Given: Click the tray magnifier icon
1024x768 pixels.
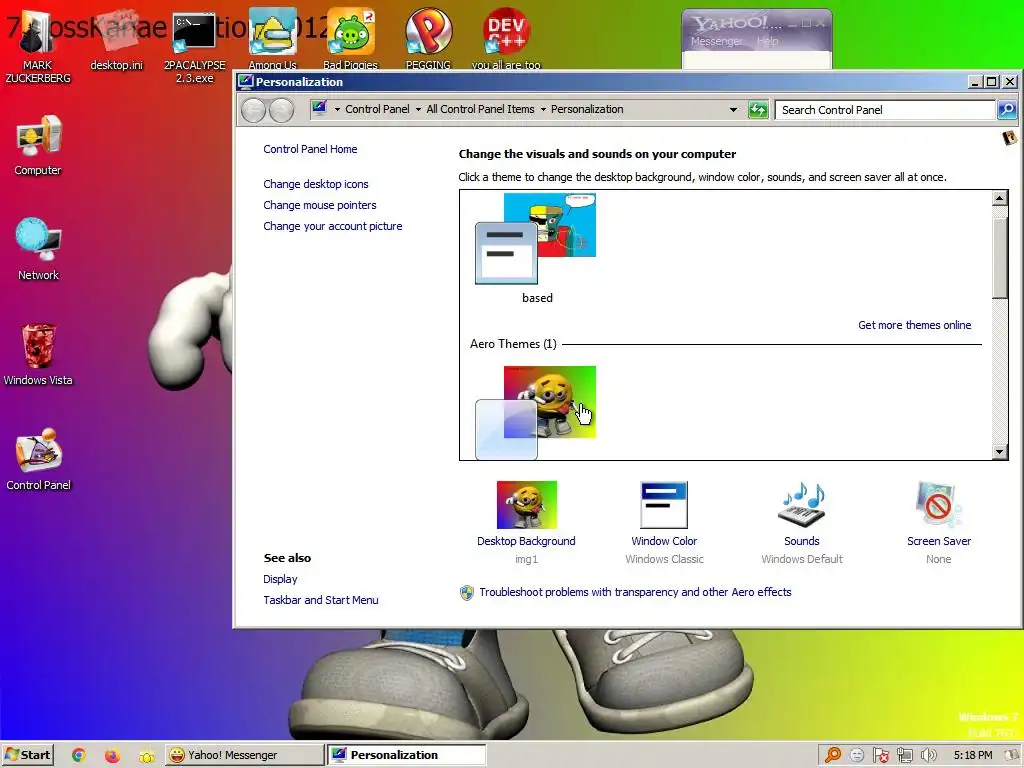Looking at the screenshot, I should (x=833, y=755).
